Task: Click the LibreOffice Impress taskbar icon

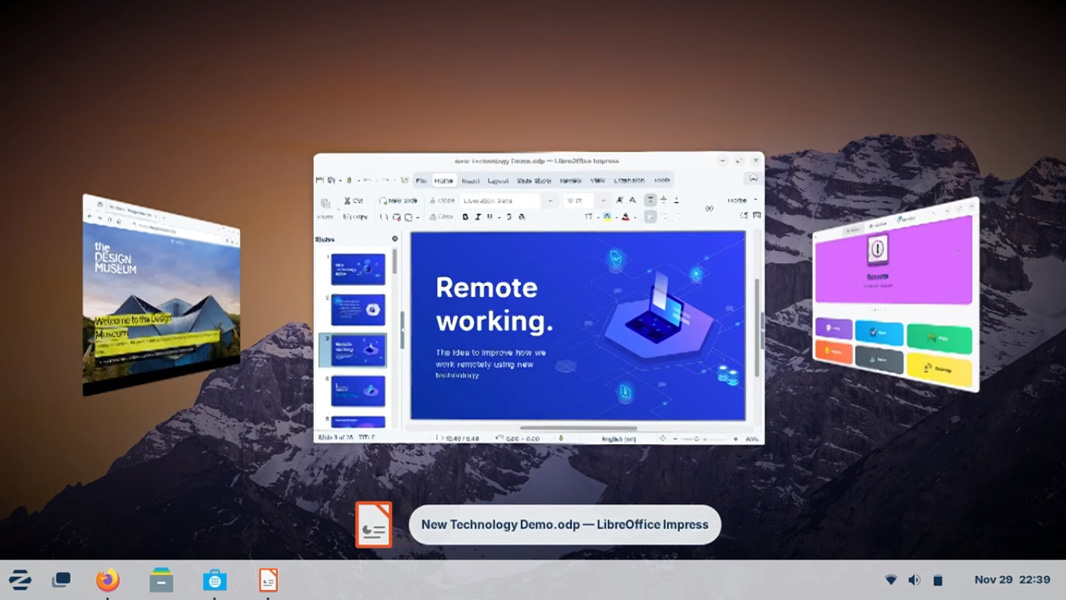Action: (x=268, y=580)
